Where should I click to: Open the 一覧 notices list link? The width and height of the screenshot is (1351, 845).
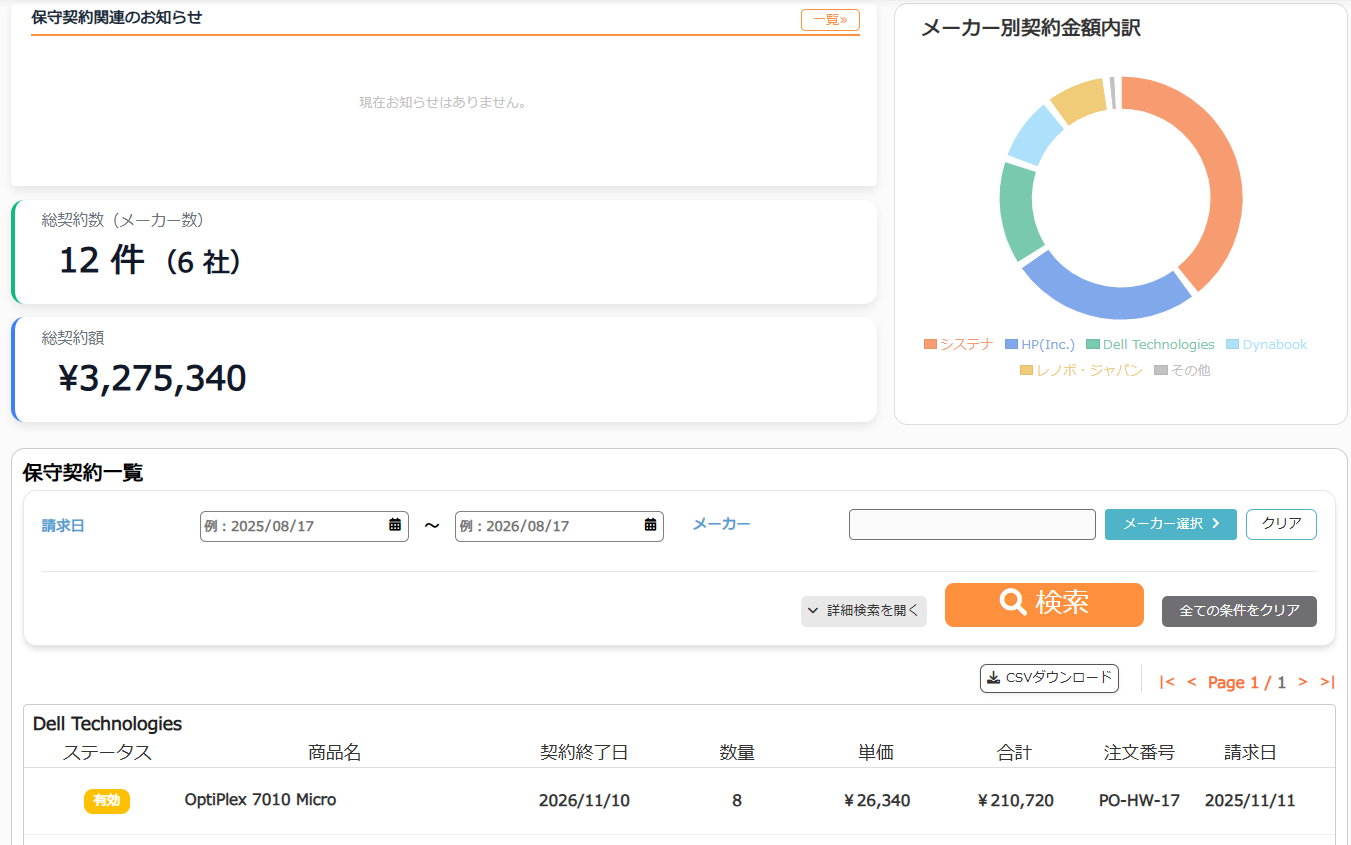tap(830, 20)
